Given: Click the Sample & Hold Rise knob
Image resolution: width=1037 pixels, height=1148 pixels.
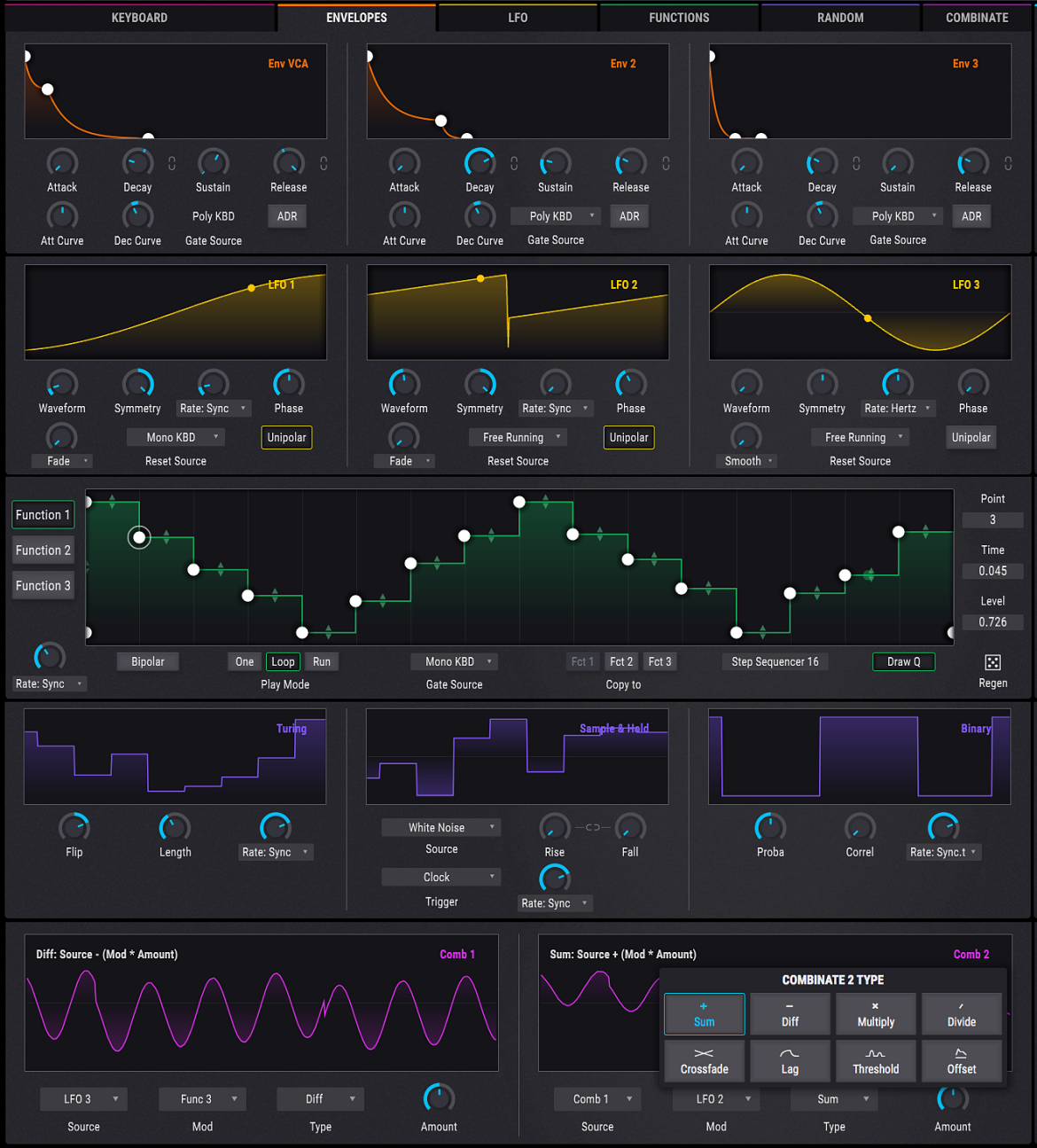Looking at the screenshot, I should coord(555,828).
